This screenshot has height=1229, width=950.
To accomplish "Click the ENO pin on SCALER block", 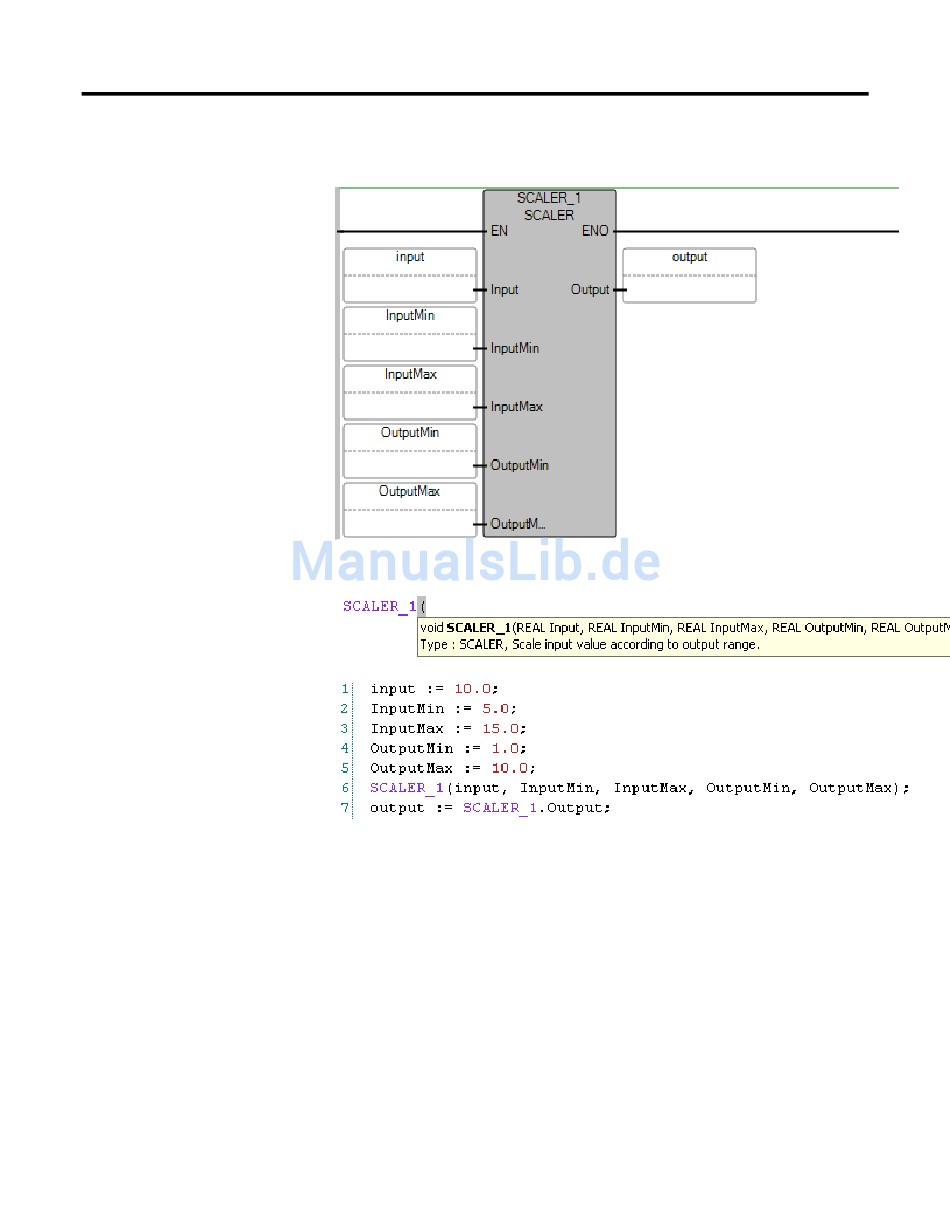I will (x=595, y=231).
